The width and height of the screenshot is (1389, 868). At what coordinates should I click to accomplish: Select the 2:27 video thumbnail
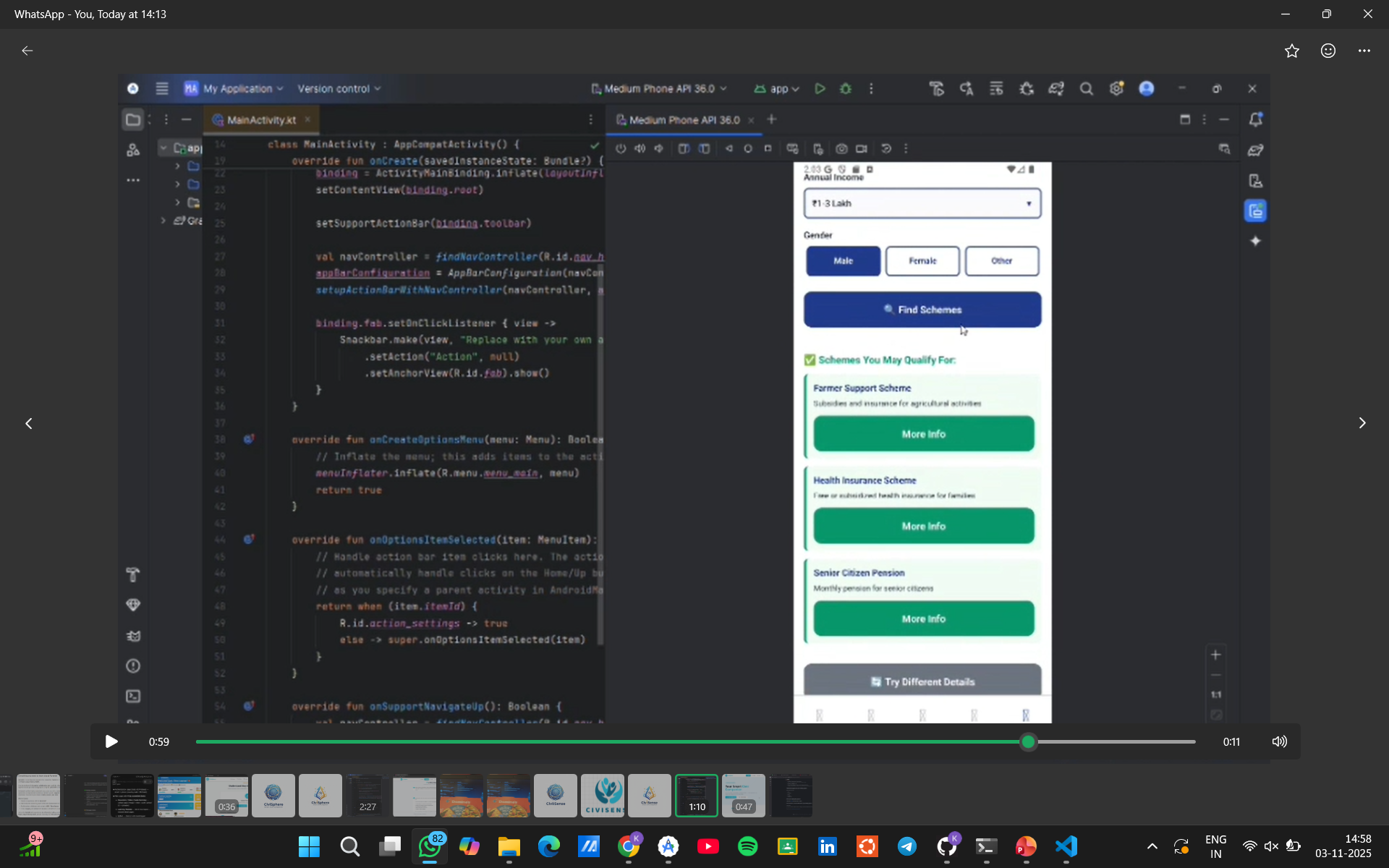tap(367, 796)
